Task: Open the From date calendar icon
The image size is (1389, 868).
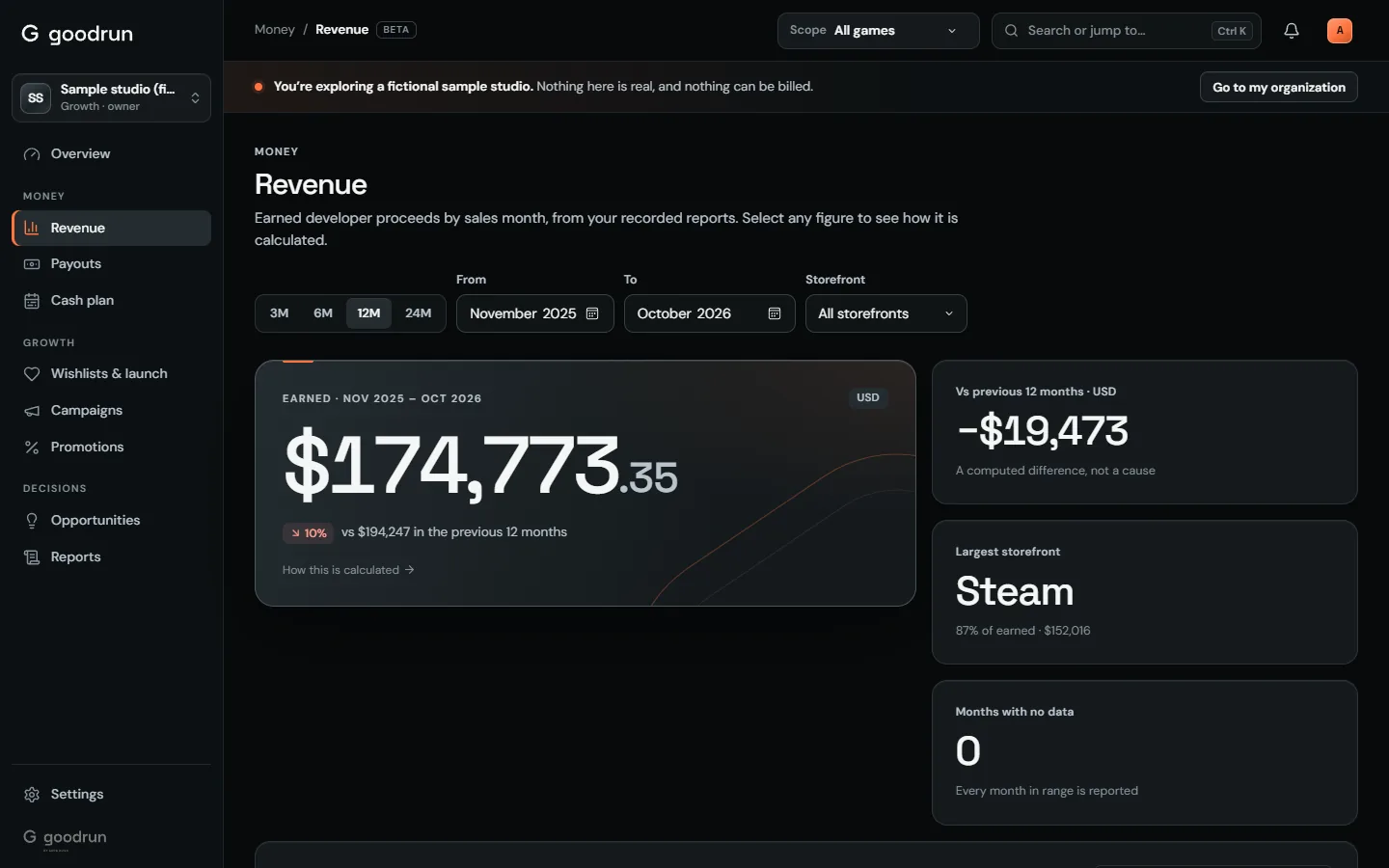Action: [592, 313]
